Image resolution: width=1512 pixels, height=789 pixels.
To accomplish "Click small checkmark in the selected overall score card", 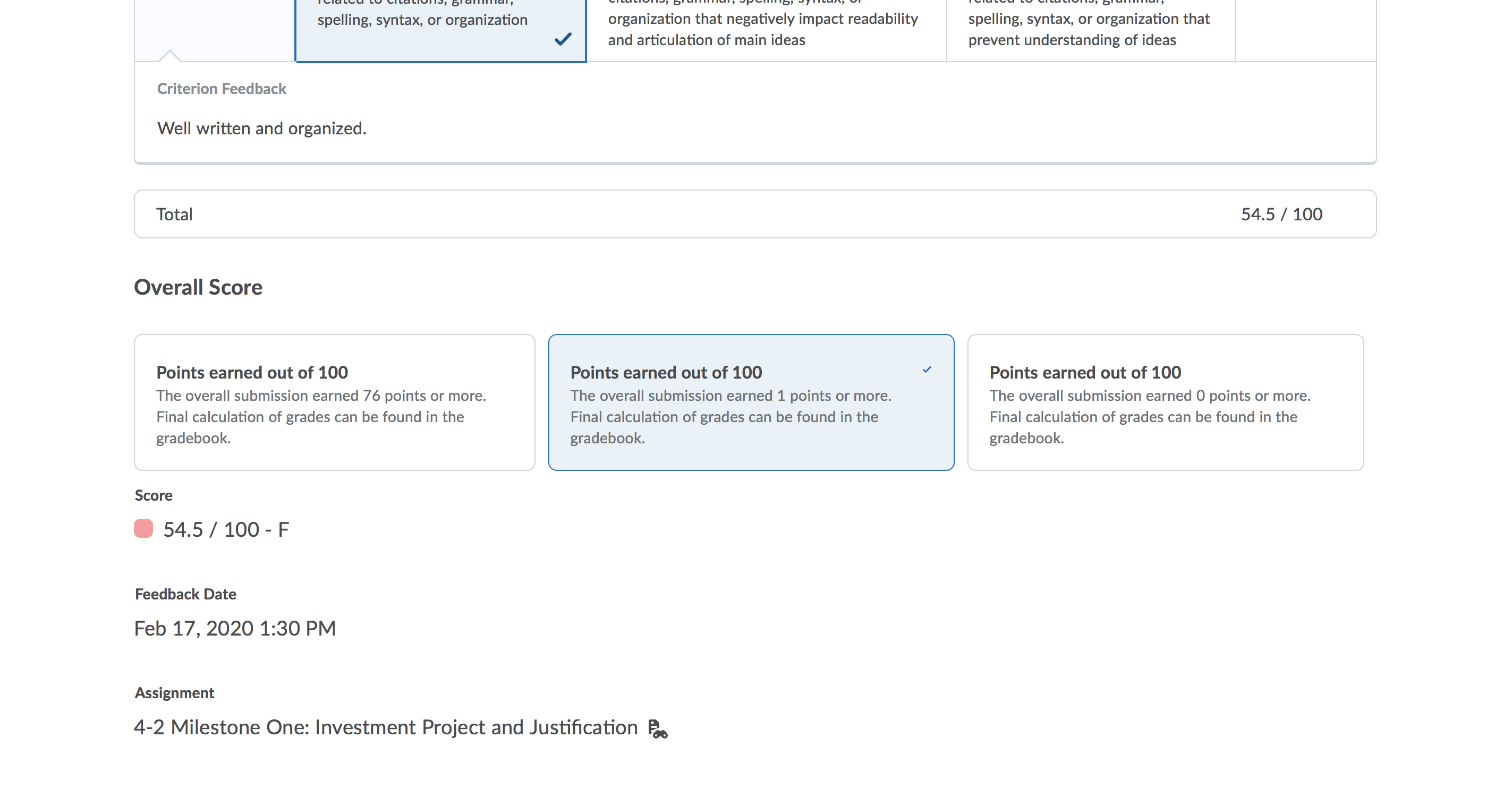I will [927, 370].
